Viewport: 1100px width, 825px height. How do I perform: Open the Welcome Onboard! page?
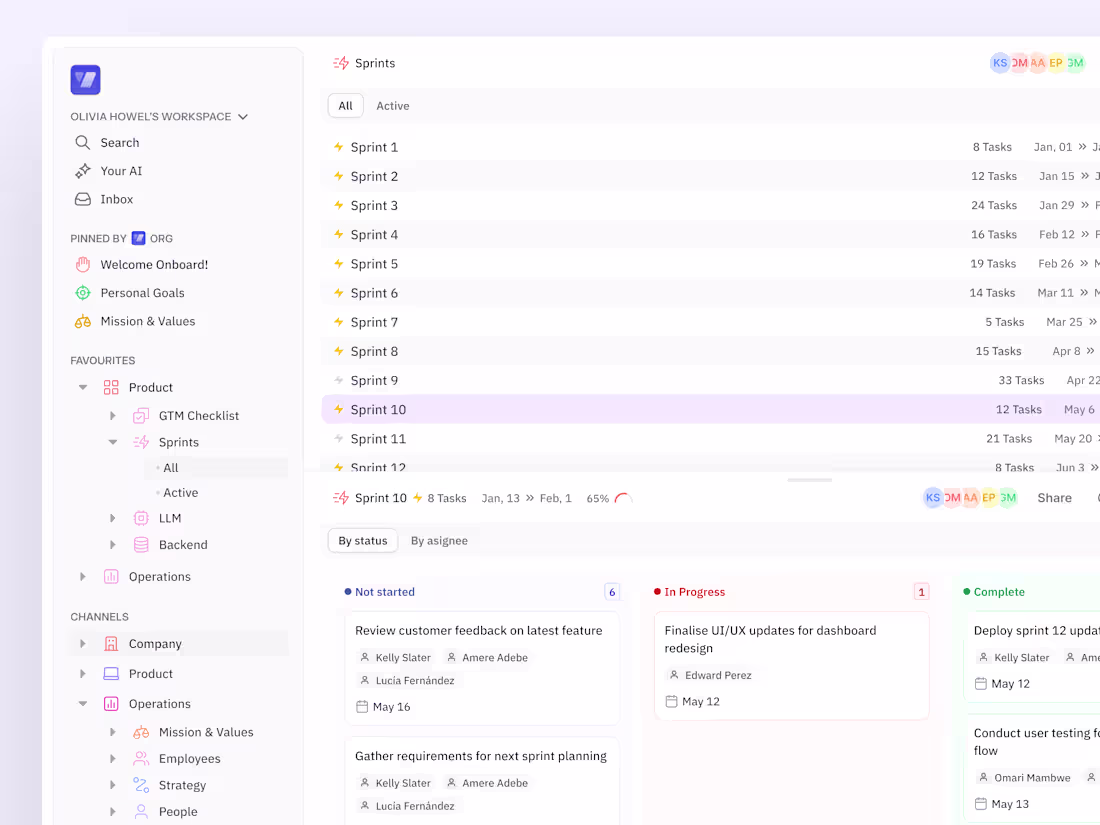(154, 264)
